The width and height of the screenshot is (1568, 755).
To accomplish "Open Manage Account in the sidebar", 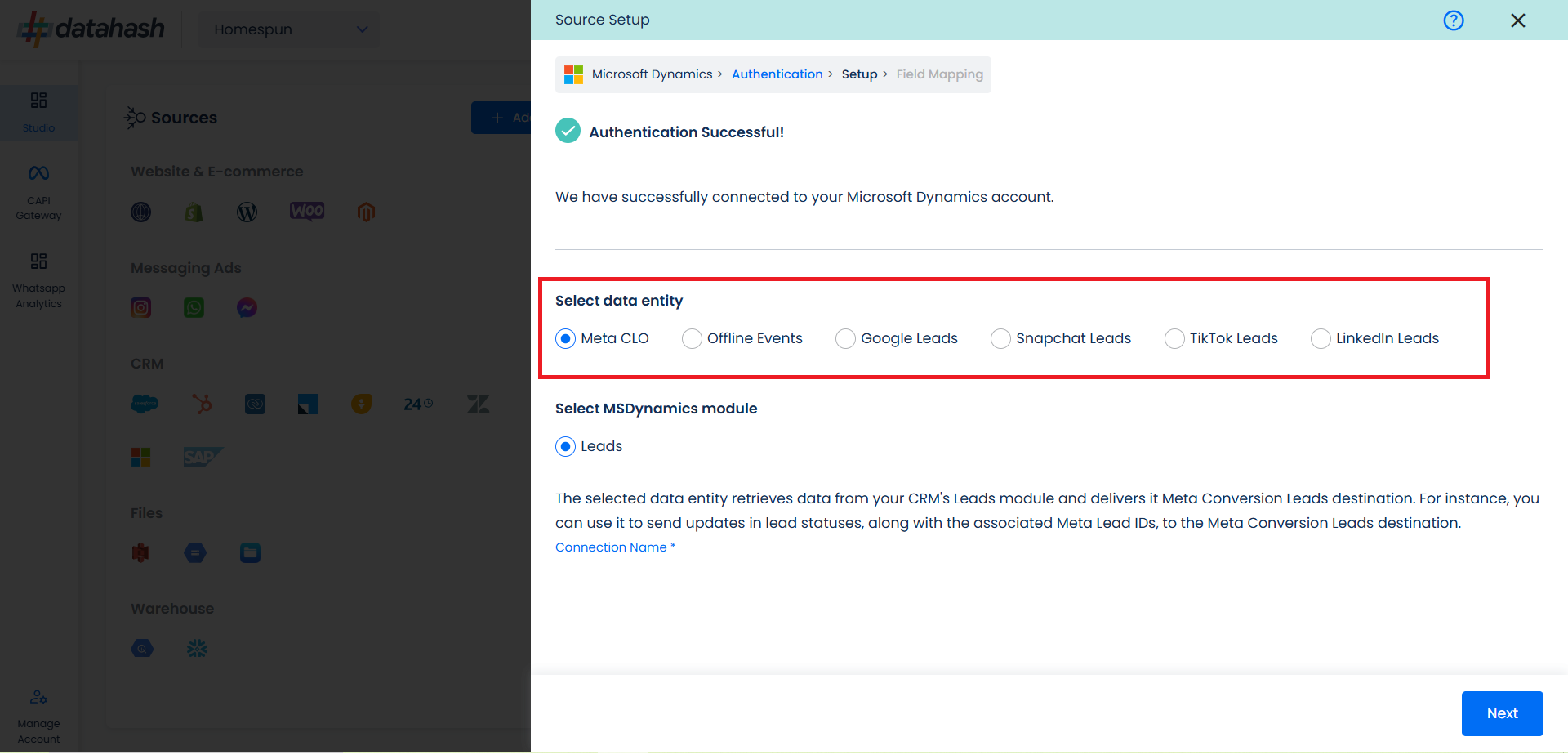I will point(38,717).
